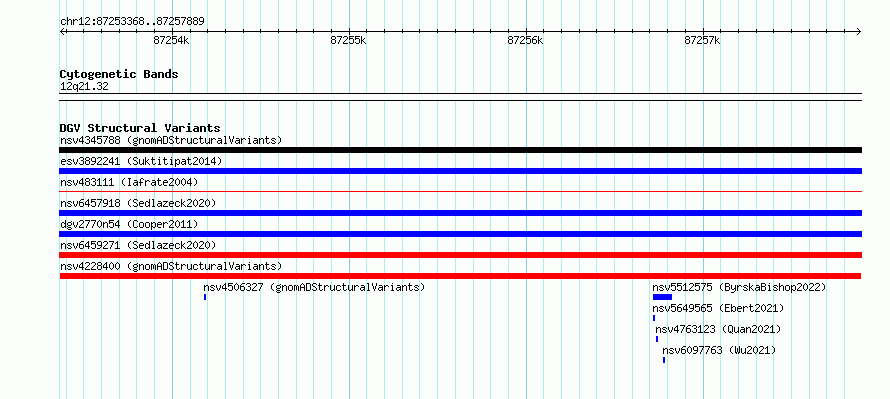This screenshot has width=890, height=399.
Task: Click the 87256k ruler position
Action: pos(526,40)
